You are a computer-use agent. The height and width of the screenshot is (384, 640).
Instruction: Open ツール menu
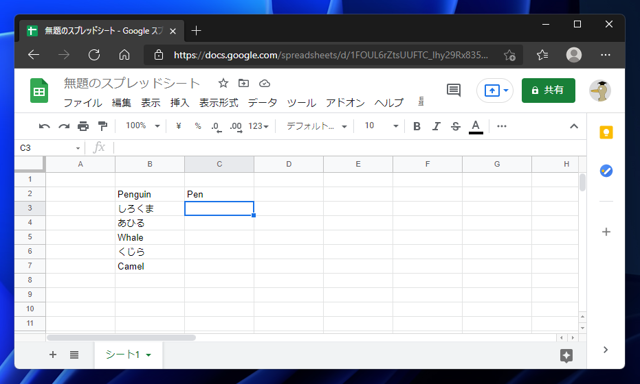click(301, 103)
